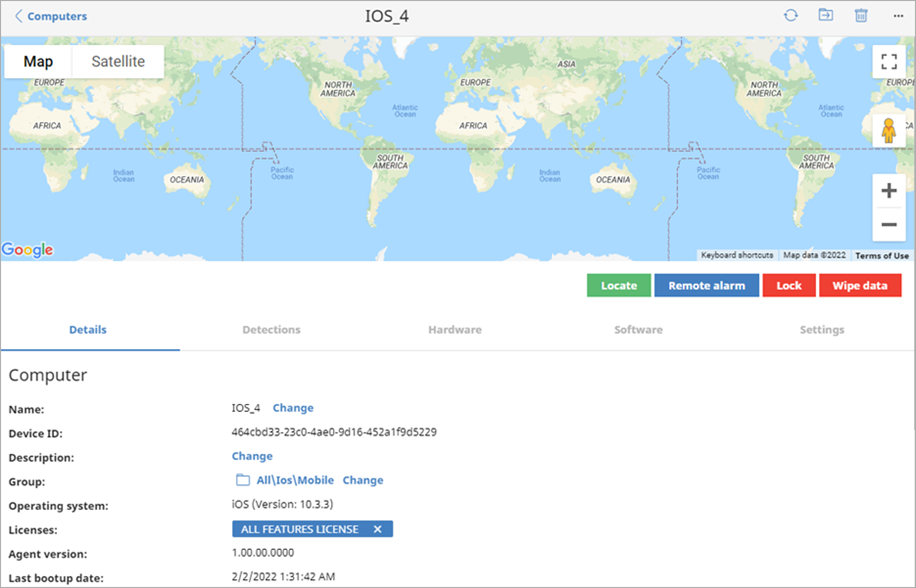916x588 pixels.
Task: Go back to Computers
Action: (x=51, y=16)
